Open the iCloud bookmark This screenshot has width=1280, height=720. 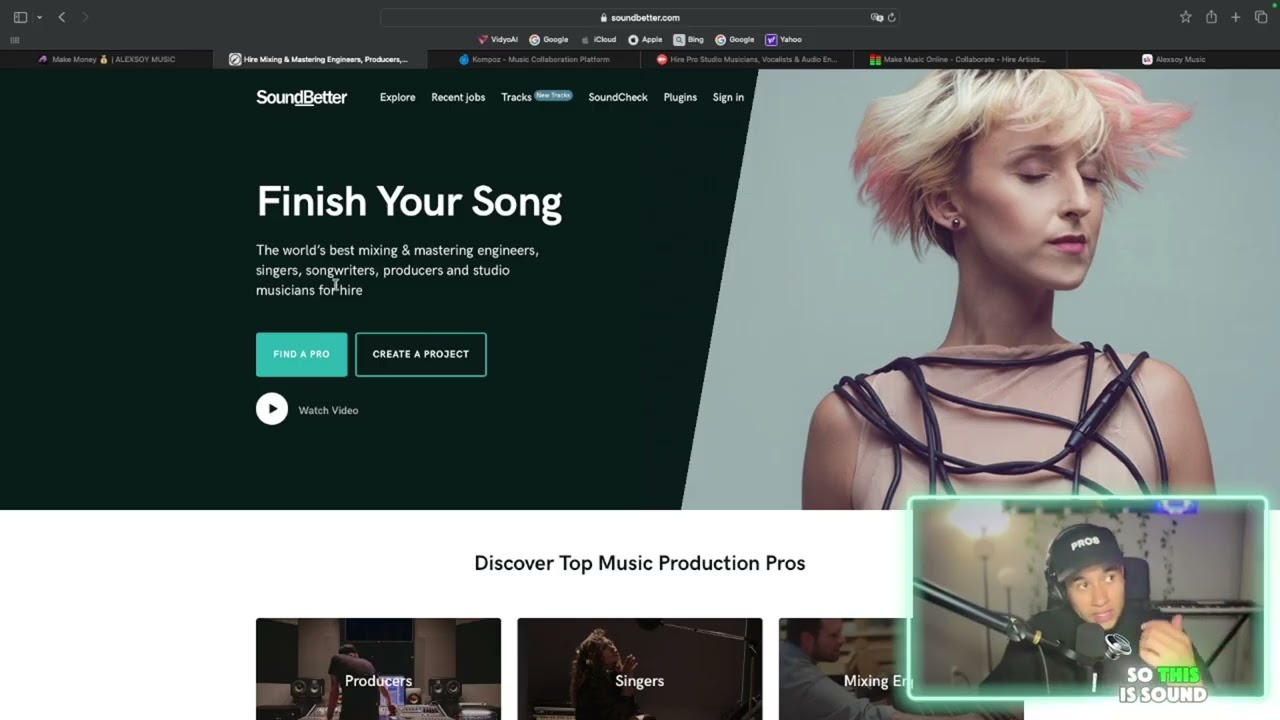click(598, 40)
